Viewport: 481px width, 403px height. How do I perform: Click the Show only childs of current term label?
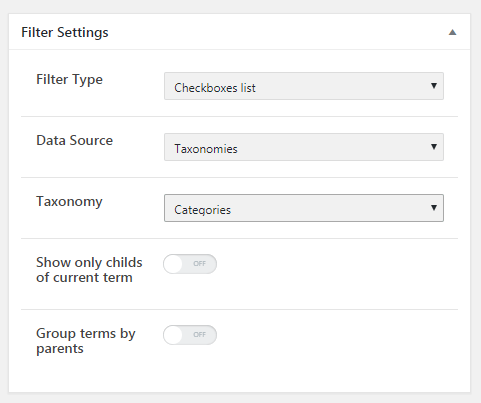(89, 270)
